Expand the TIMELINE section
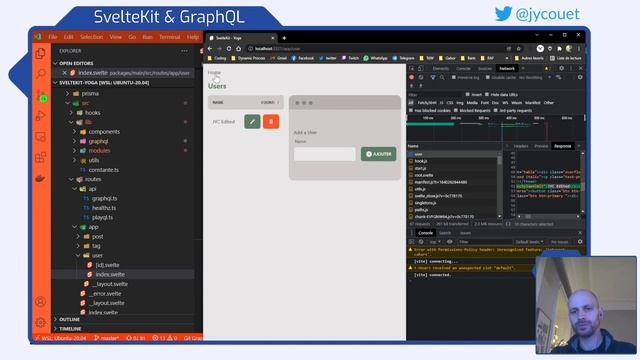The image size is (640, 360). coord(70,329)
